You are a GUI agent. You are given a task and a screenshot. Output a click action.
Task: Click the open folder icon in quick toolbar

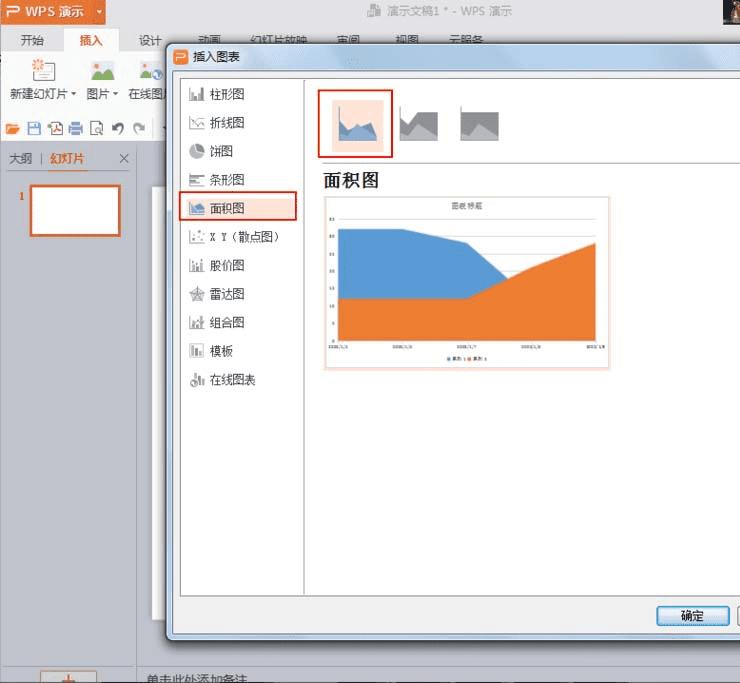(12, 128)
